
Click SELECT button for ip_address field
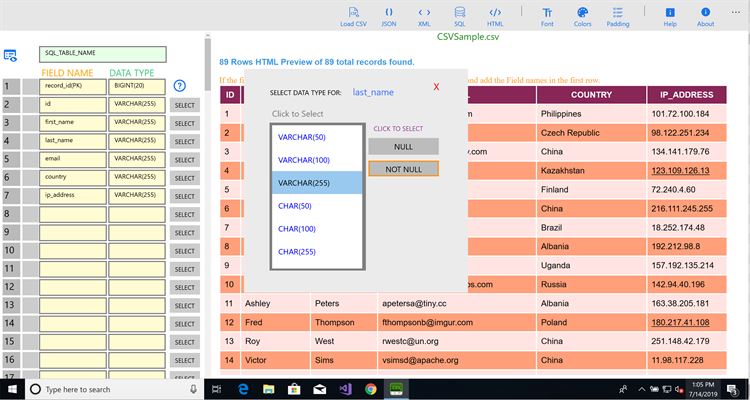[x=185, y=196]
